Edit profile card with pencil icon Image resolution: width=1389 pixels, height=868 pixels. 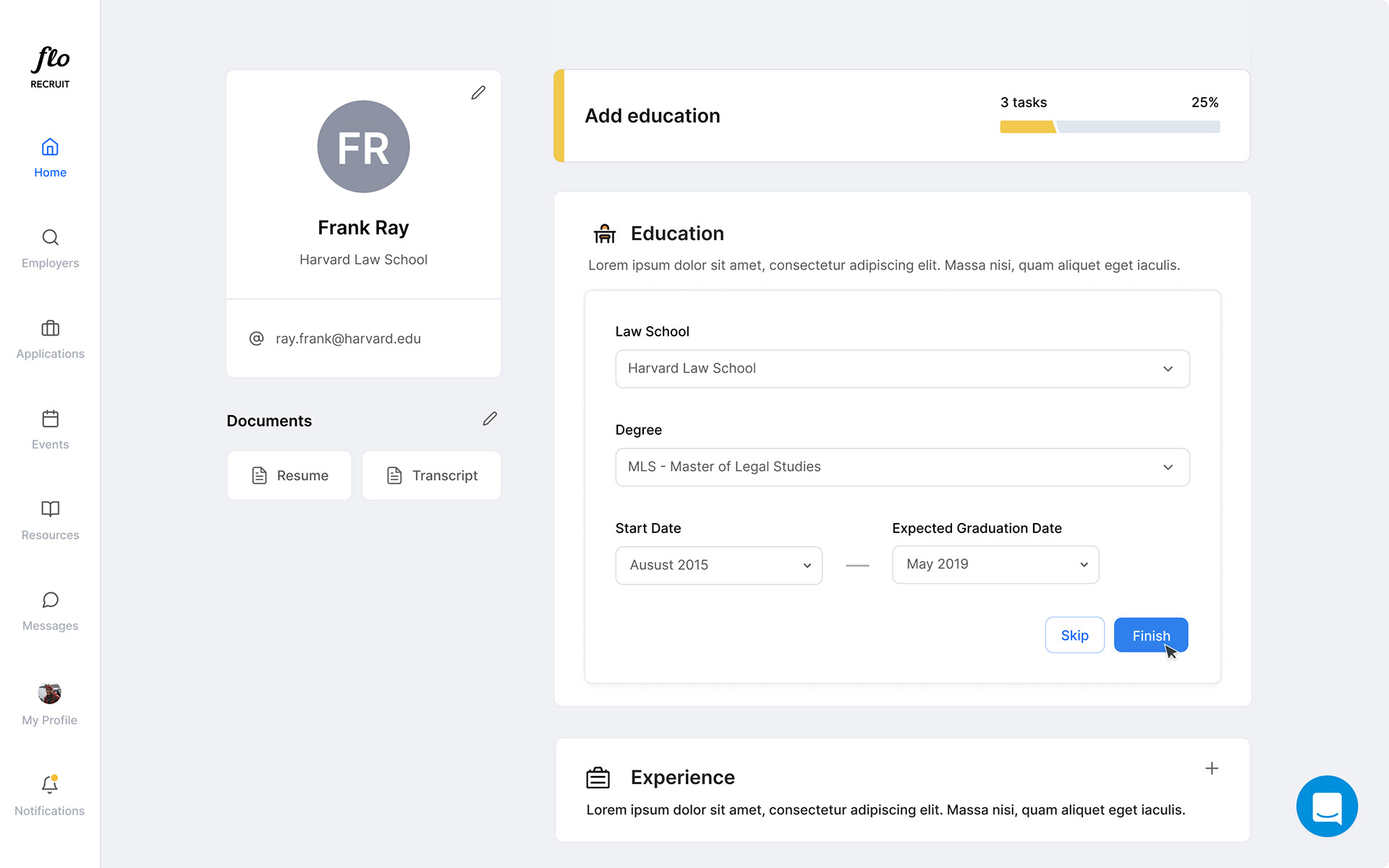point(478,93)
